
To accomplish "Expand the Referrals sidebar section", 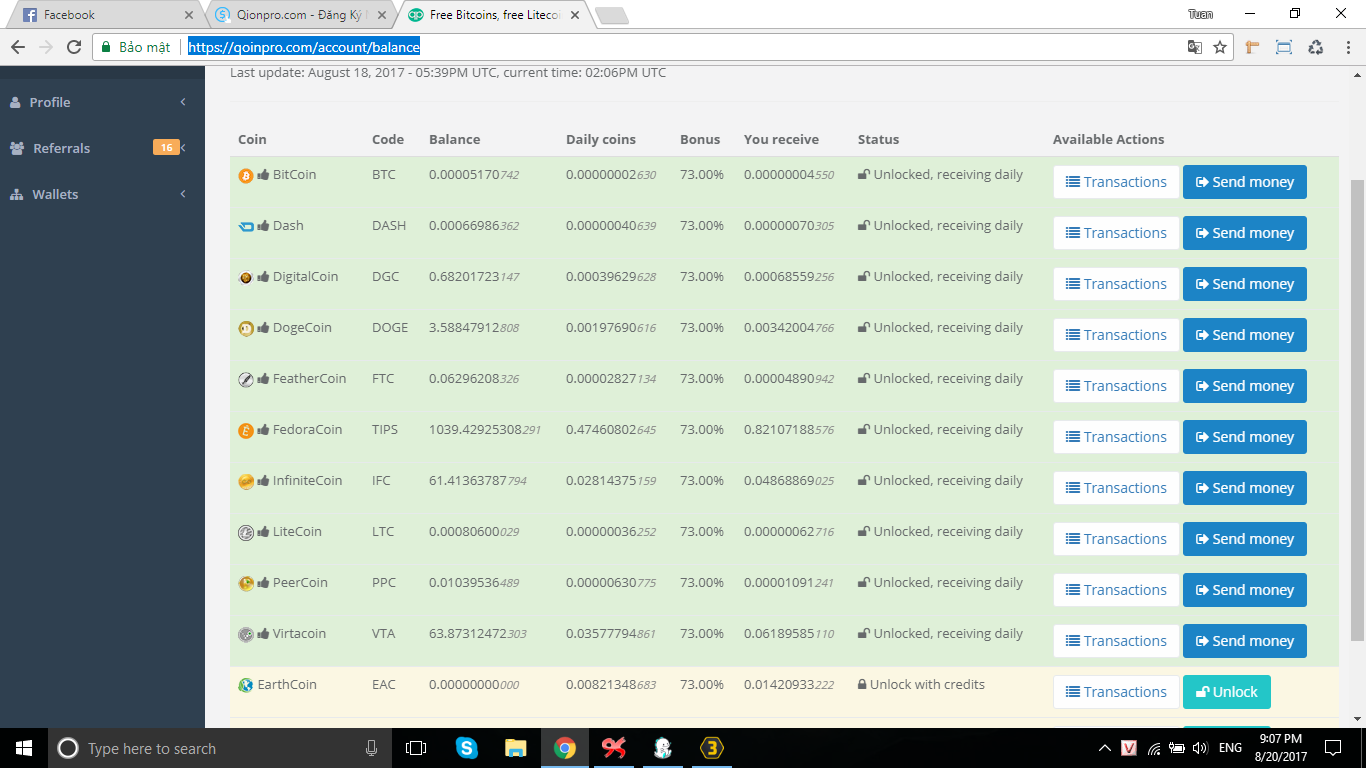I will pos(61,148).
